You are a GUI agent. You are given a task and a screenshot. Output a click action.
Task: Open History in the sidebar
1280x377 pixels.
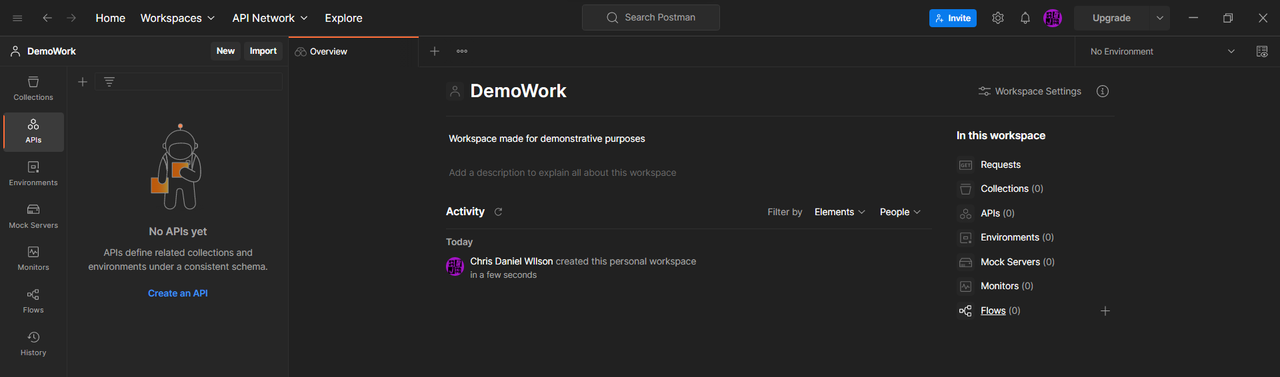coord(33,343)
